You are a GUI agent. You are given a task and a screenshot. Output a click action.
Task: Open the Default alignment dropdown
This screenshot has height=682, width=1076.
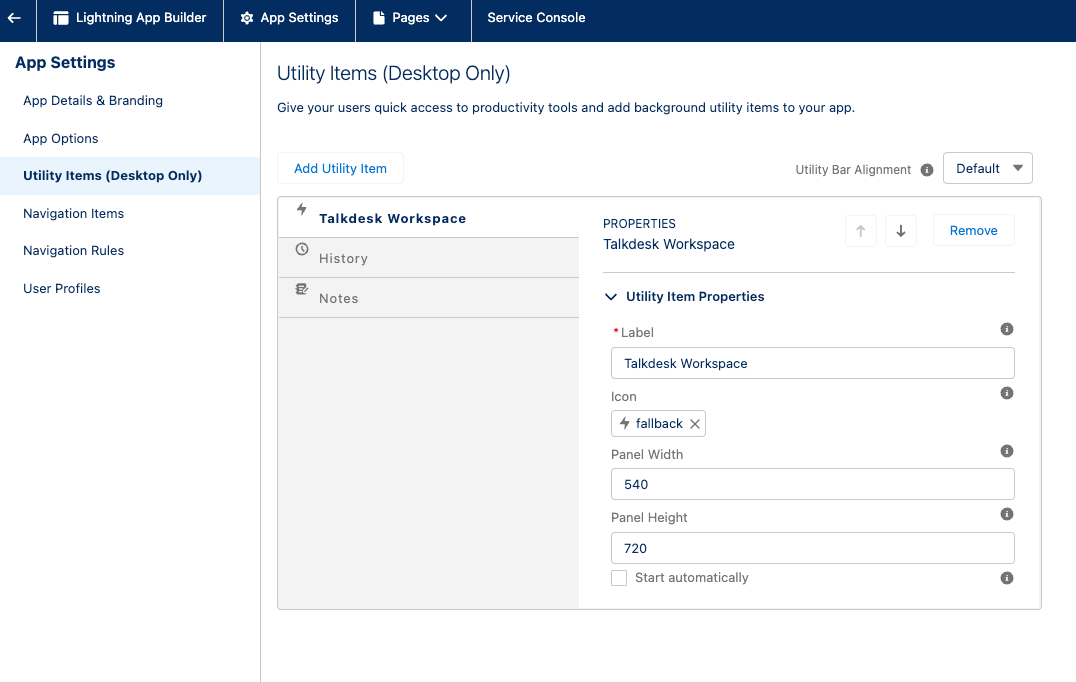point(987,168)
